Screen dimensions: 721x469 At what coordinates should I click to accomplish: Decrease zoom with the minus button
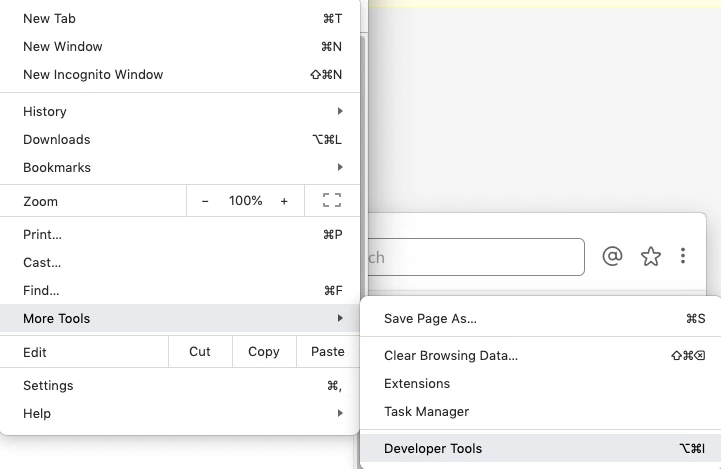point(205,201)
